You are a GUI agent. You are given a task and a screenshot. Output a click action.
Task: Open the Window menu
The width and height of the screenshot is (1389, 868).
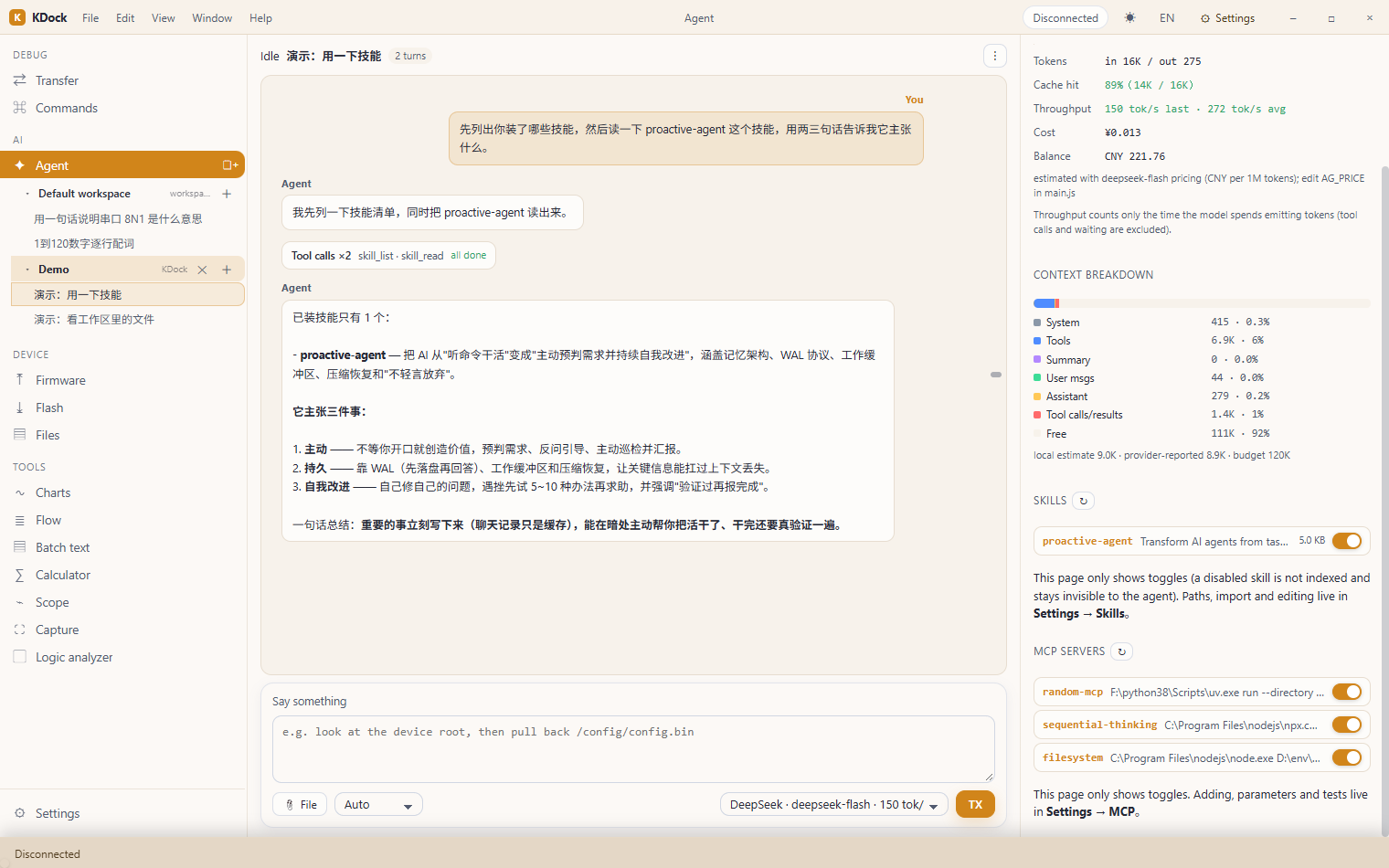(x=212, y=18)
